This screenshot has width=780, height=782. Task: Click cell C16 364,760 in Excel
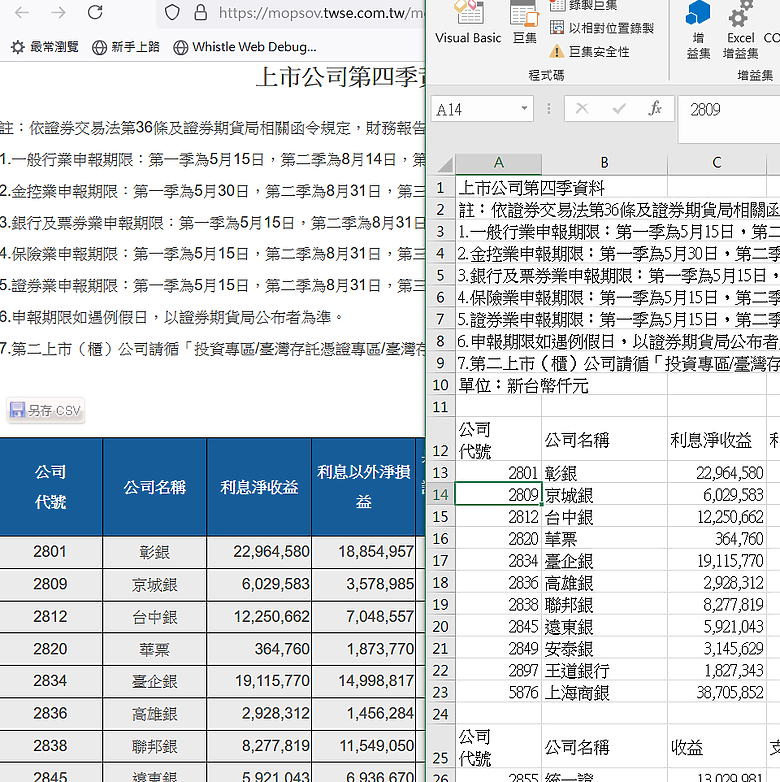click(x=717, y=539)
